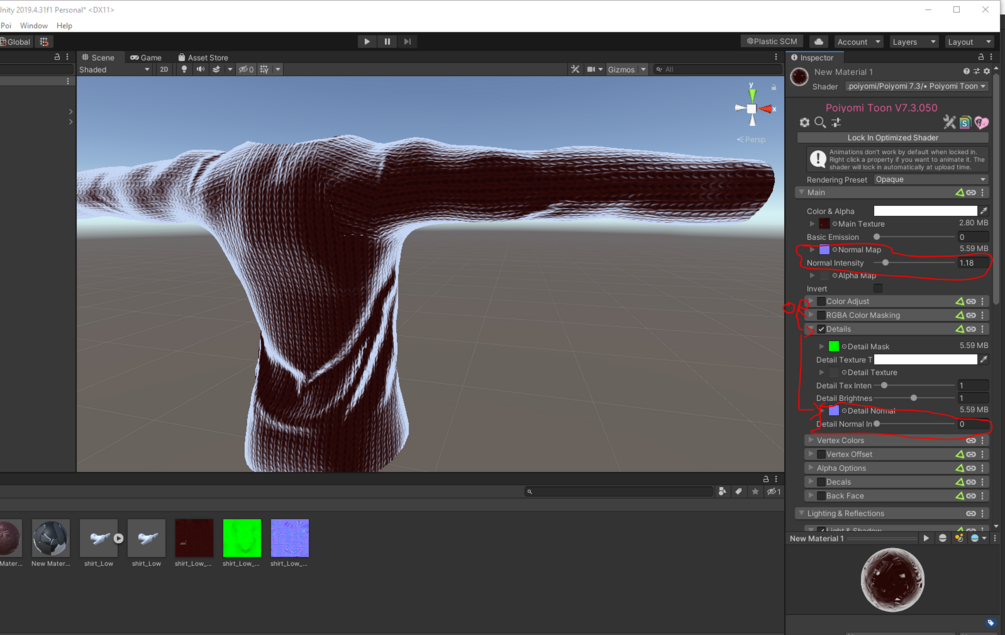Switch to the Asset Store tab
The width and height of the screenshot is (1005, 635).
pos(203,57)
